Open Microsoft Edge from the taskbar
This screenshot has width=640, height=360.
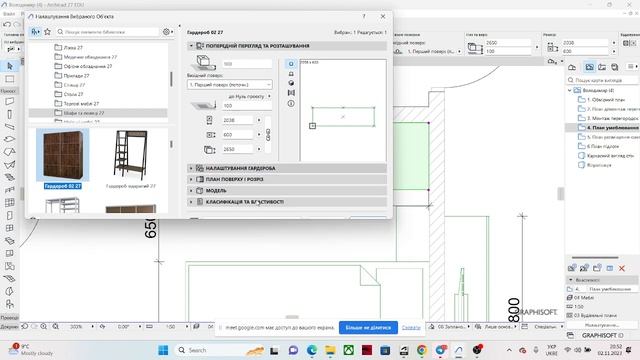(312, 350)
